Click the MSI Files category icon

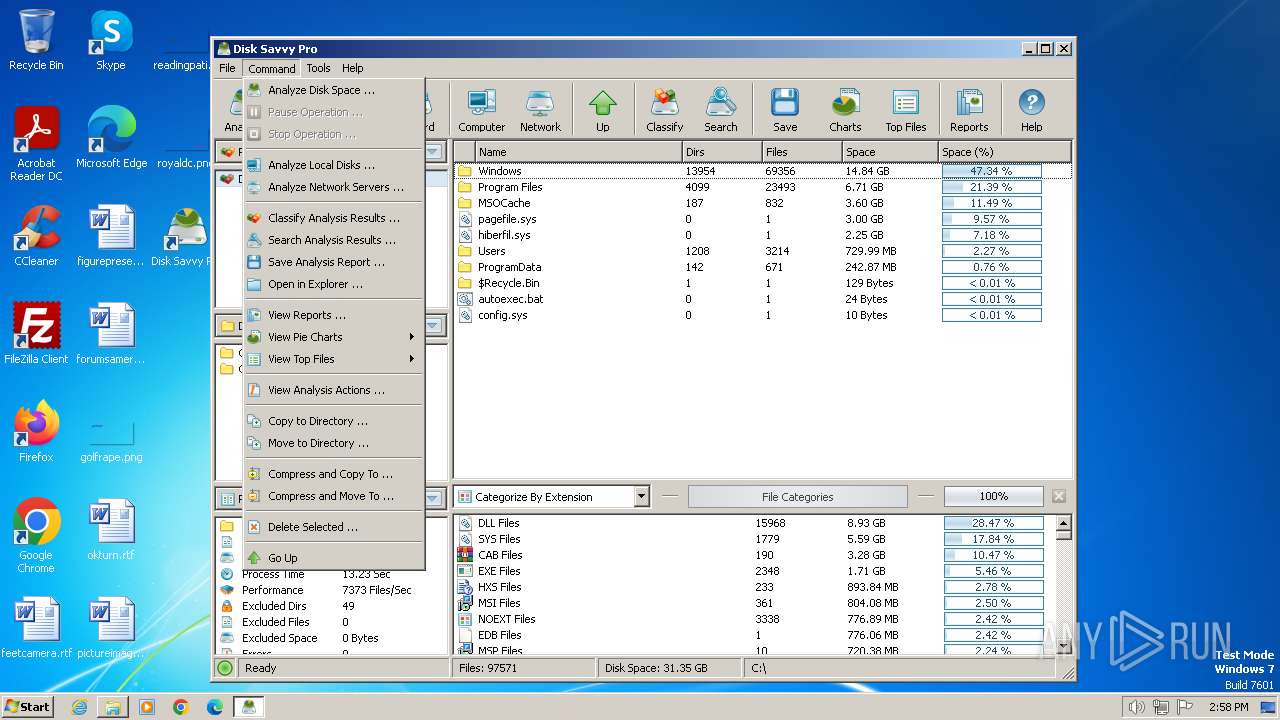(465, 603)
